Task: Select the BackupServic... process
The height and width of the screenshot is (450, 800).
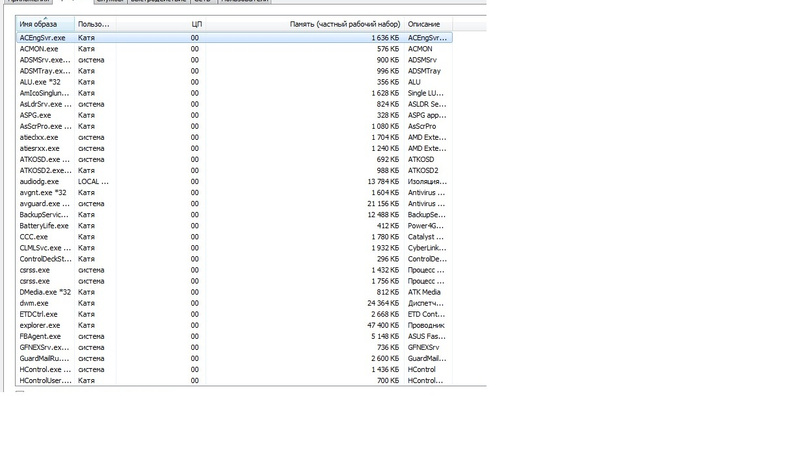Action: [x=234, y=215]
